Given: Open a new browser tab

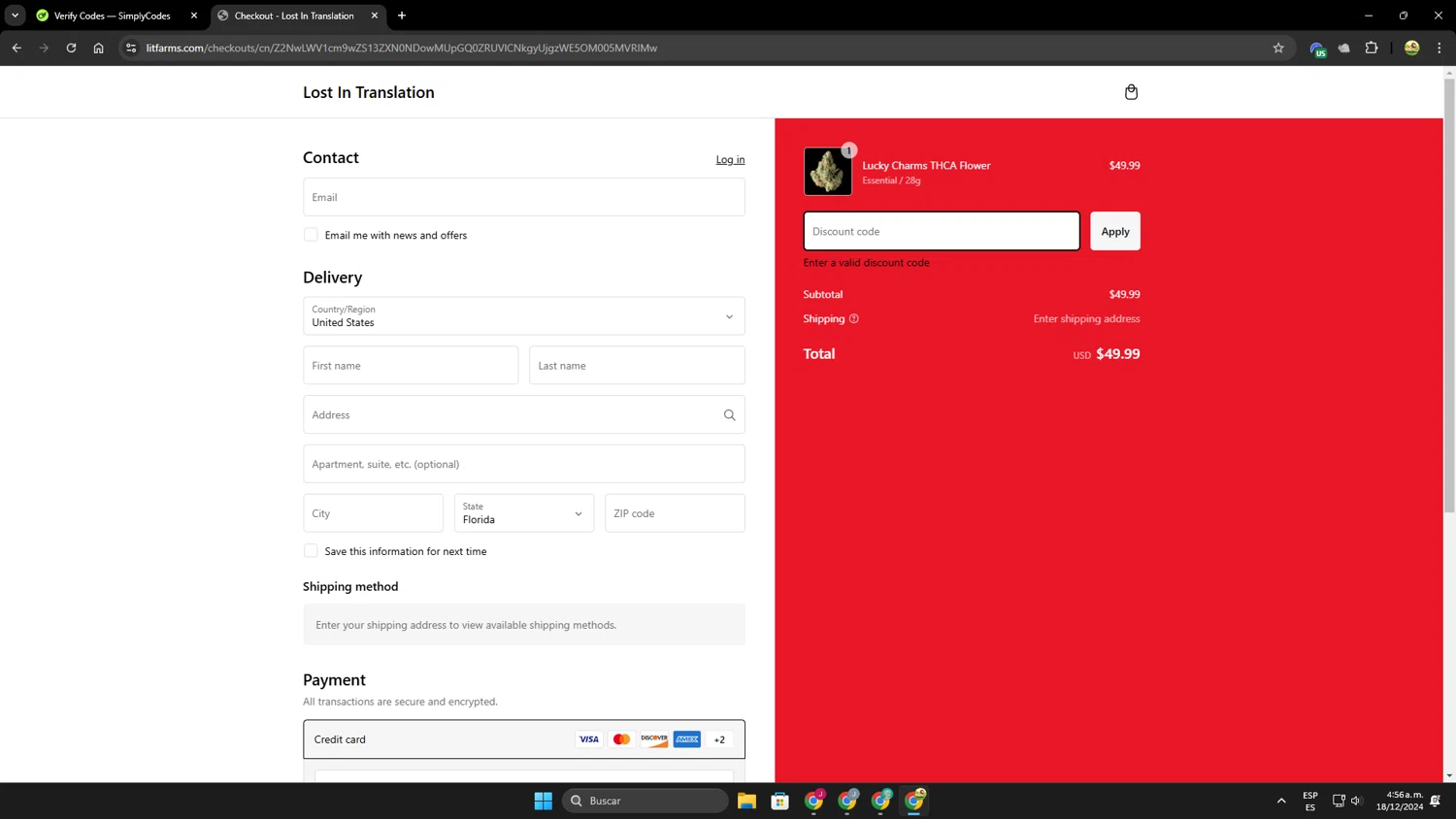Looking at the screenshot, I should pyautogui.click(x=402, y=16).
